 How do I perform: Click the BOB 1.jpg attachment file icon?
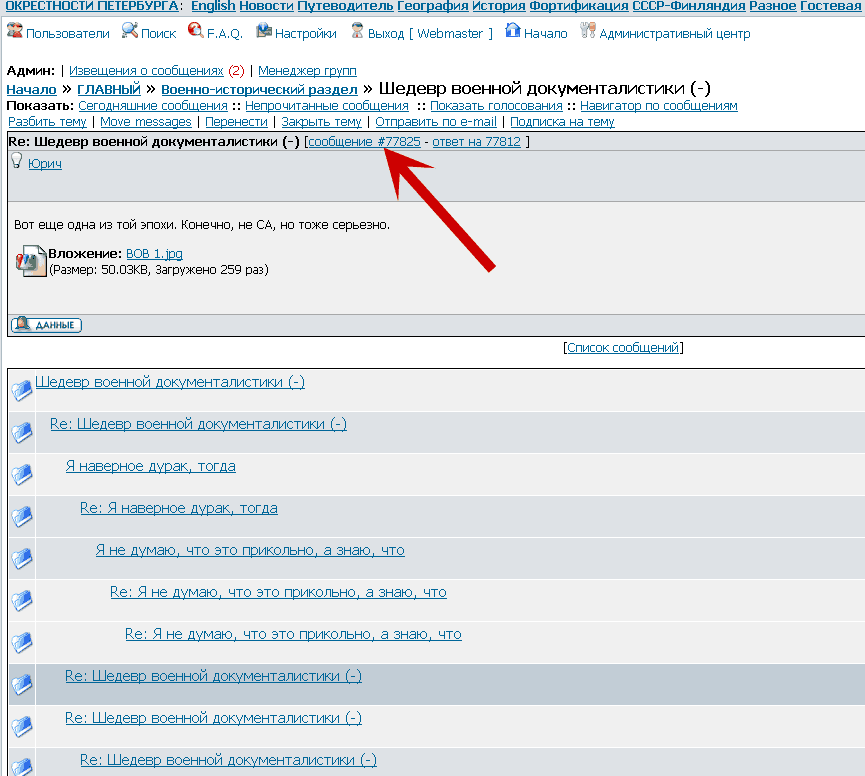pos(31,261)
